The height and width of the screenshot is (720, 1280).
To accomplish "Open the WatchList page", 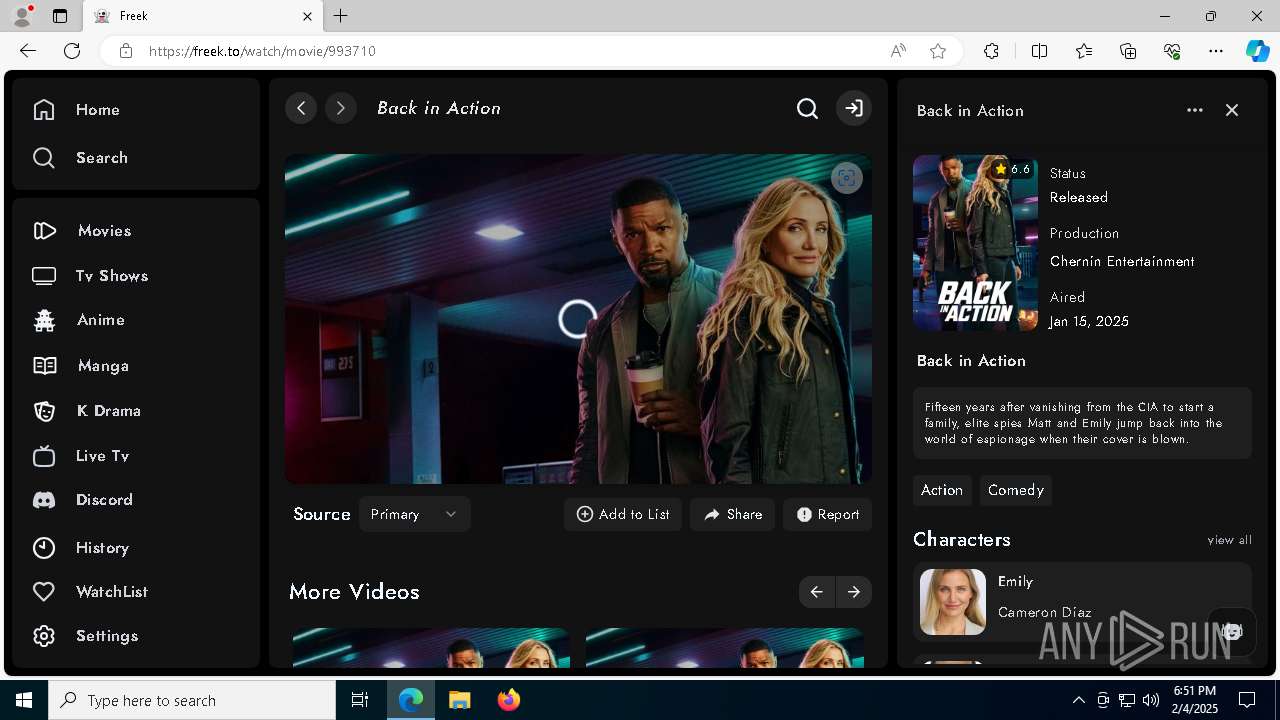I will pyautogui.click(x=90, y=592).
